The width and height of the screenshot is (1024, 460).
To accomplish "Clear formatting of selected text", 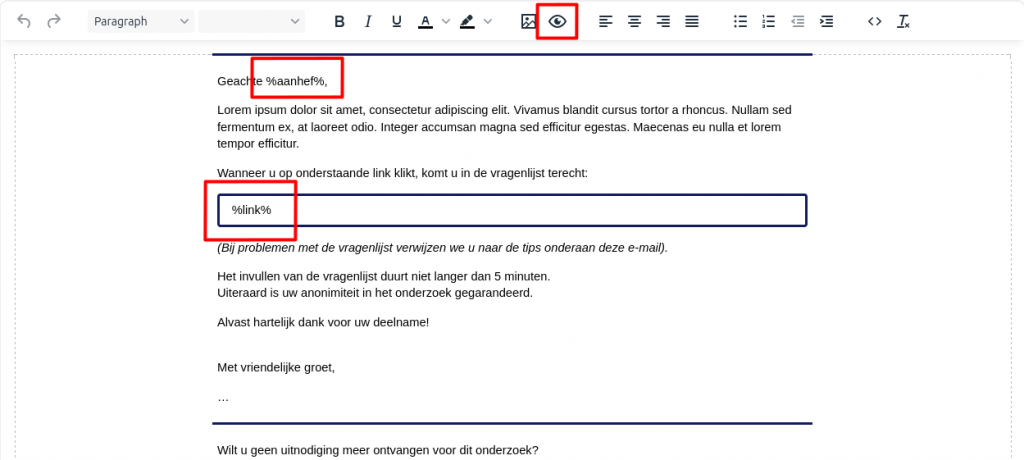I will coord(903,22).
